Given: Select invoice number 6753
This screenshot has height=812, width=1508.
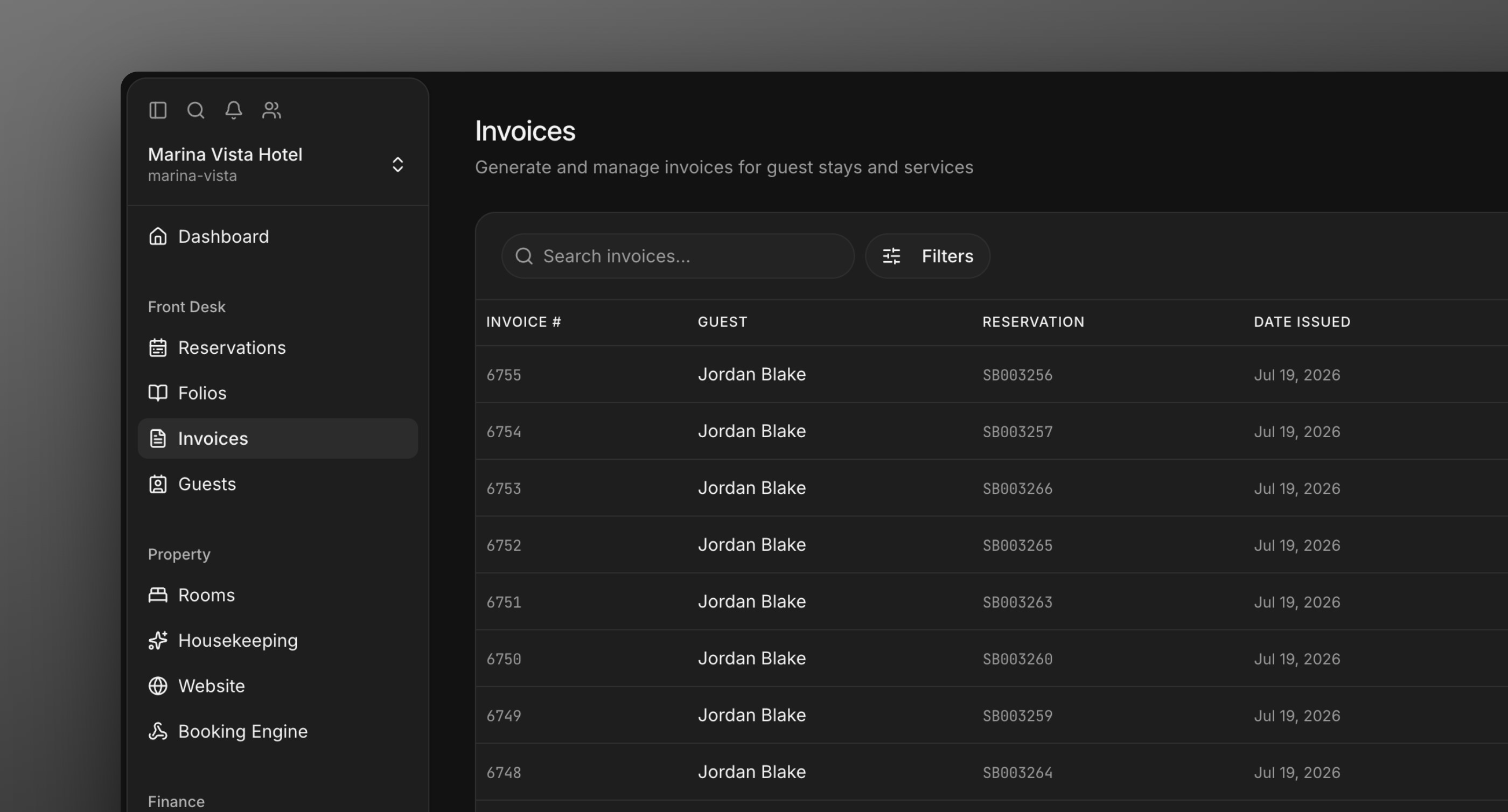Looking at the screenshot, I should tap(504, 488).
